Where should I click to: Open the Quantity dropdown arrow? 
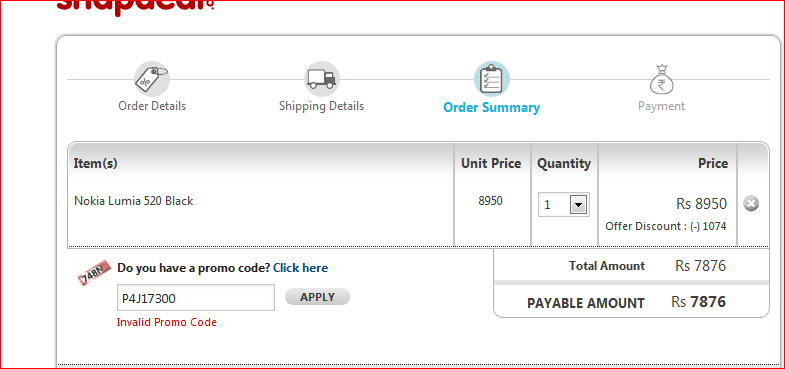coord(578,205)
